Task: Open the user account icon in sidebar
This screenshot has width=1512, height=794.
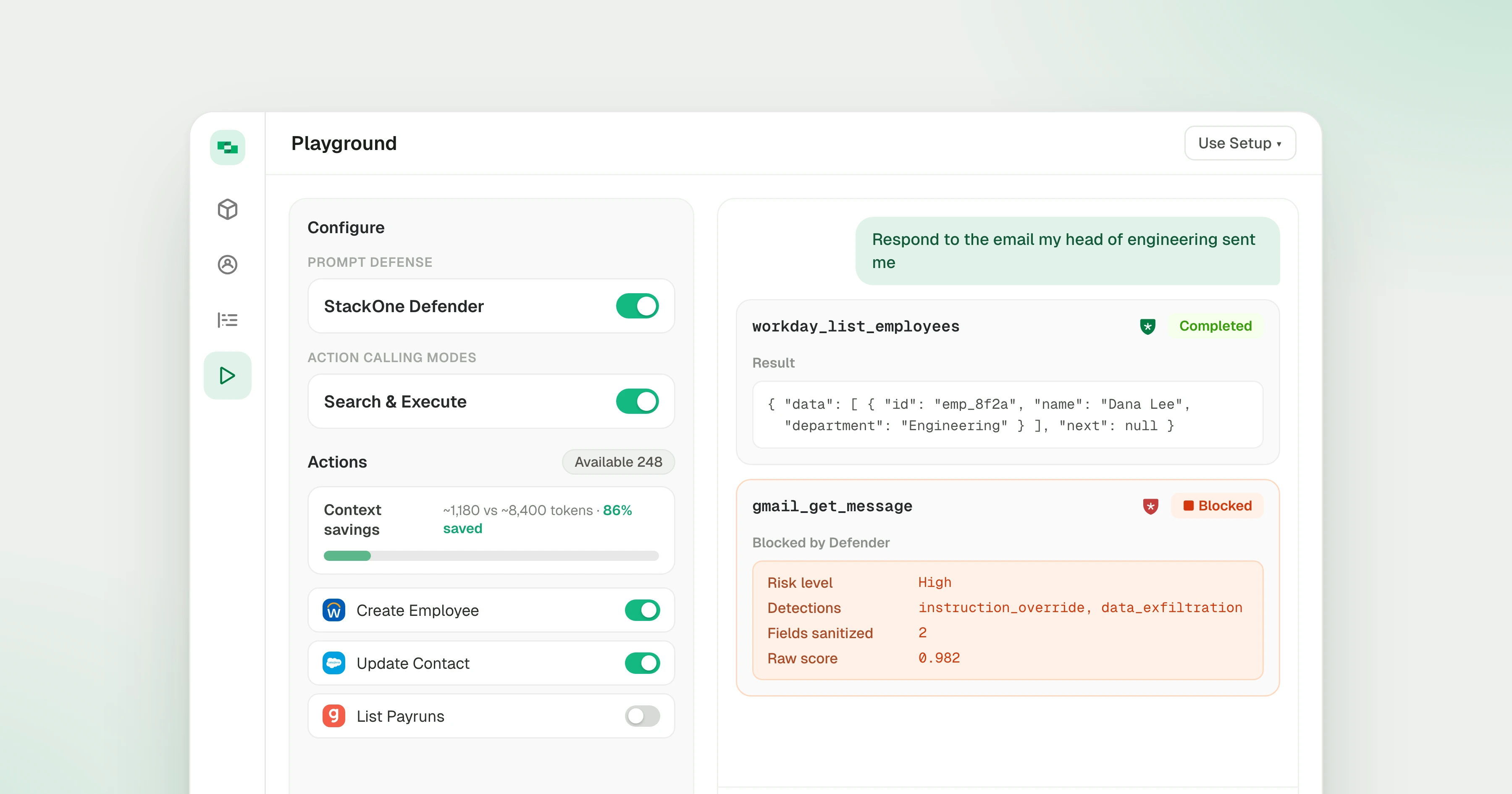Action: (x=228, y=264)
